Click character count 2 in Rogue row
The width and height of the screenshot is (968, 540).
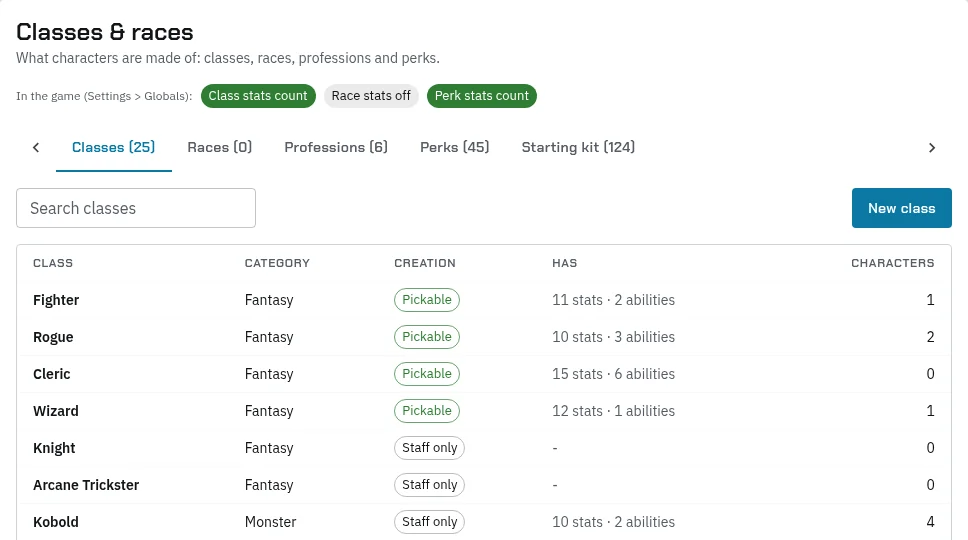tap(930, 337)
